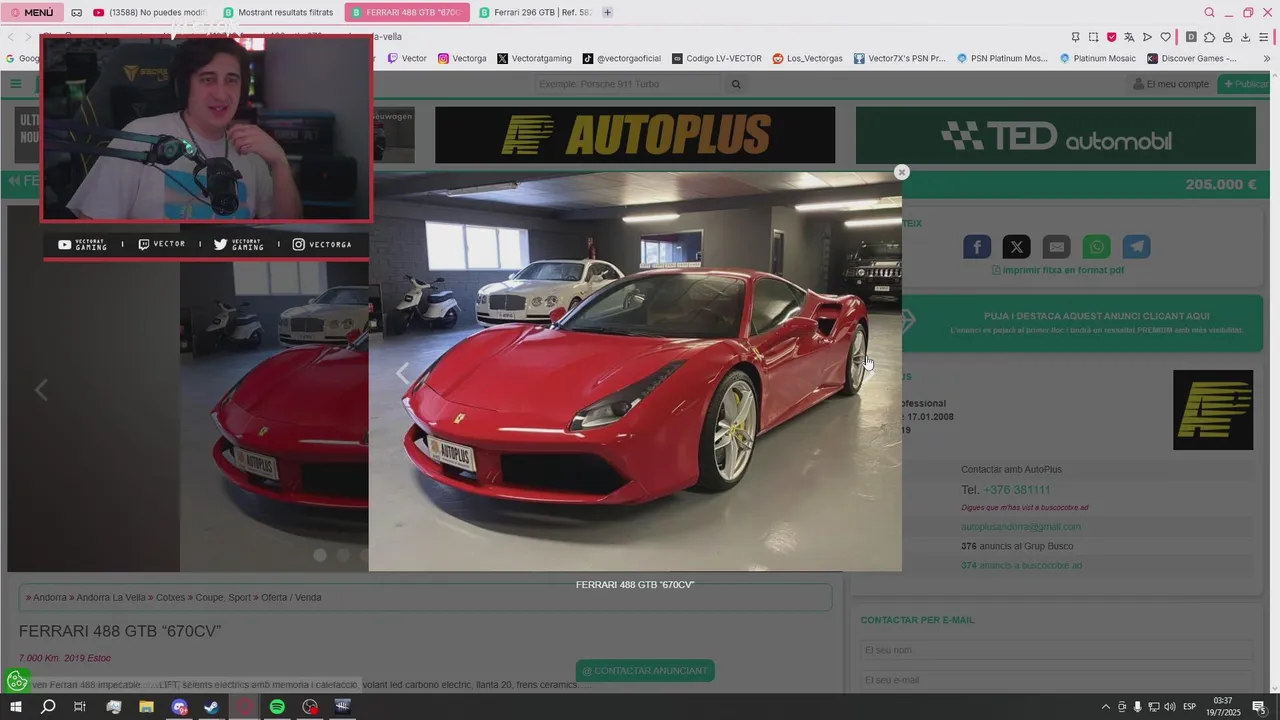Share the listing via Telegram
This screenshot has width=1280, height=720.
1136,247
